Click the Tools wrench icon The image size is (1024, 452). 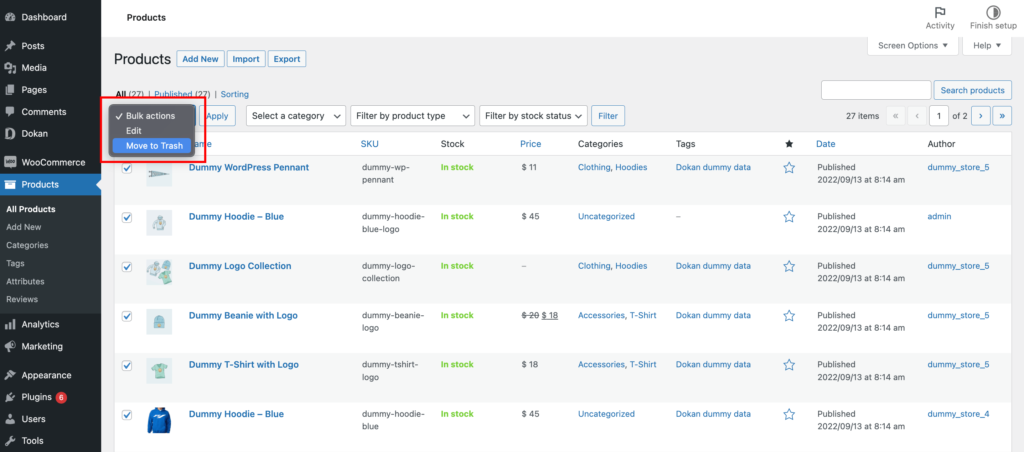pyautogui.click(x=10, y=441)
